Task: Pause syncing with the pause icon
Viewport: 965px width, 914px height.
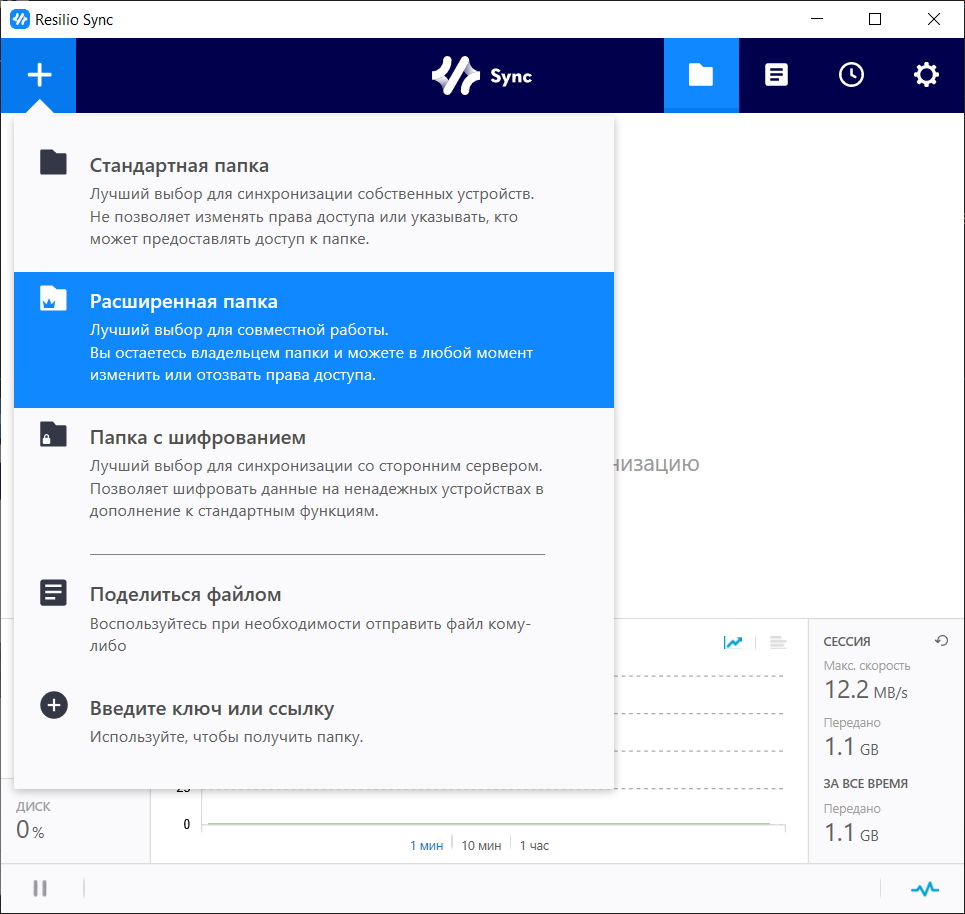Action: pos(40,888)
